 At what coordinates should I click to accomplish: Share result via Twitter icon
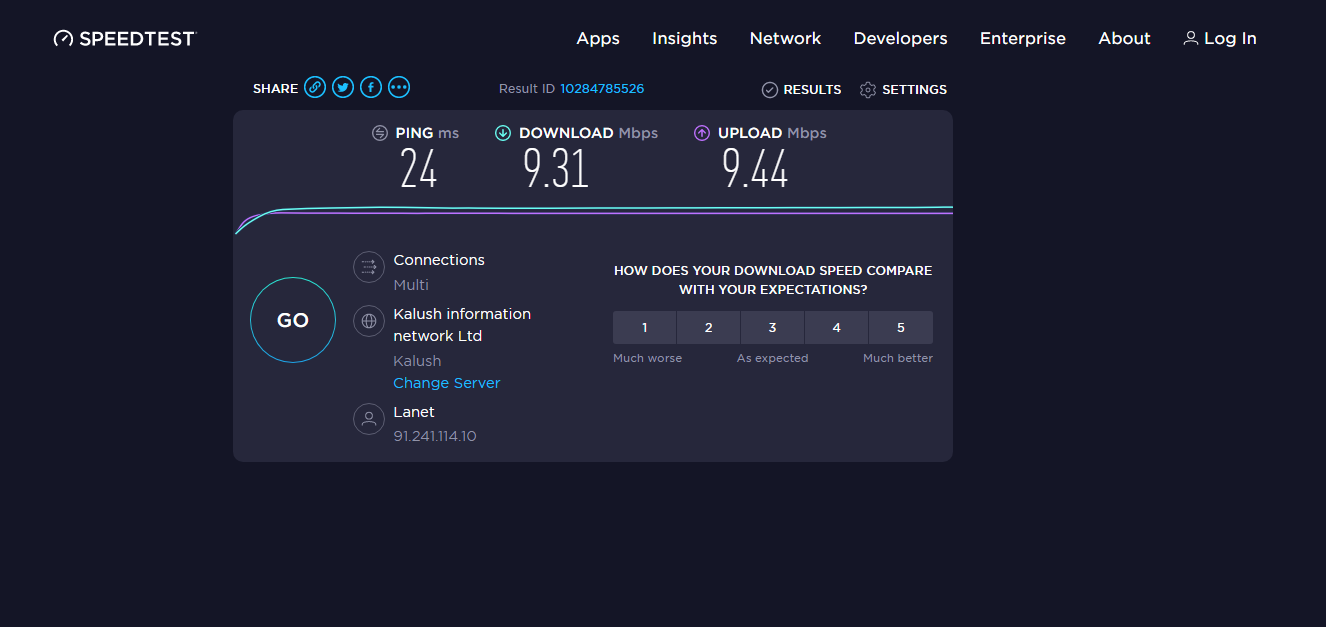[343, 88]
